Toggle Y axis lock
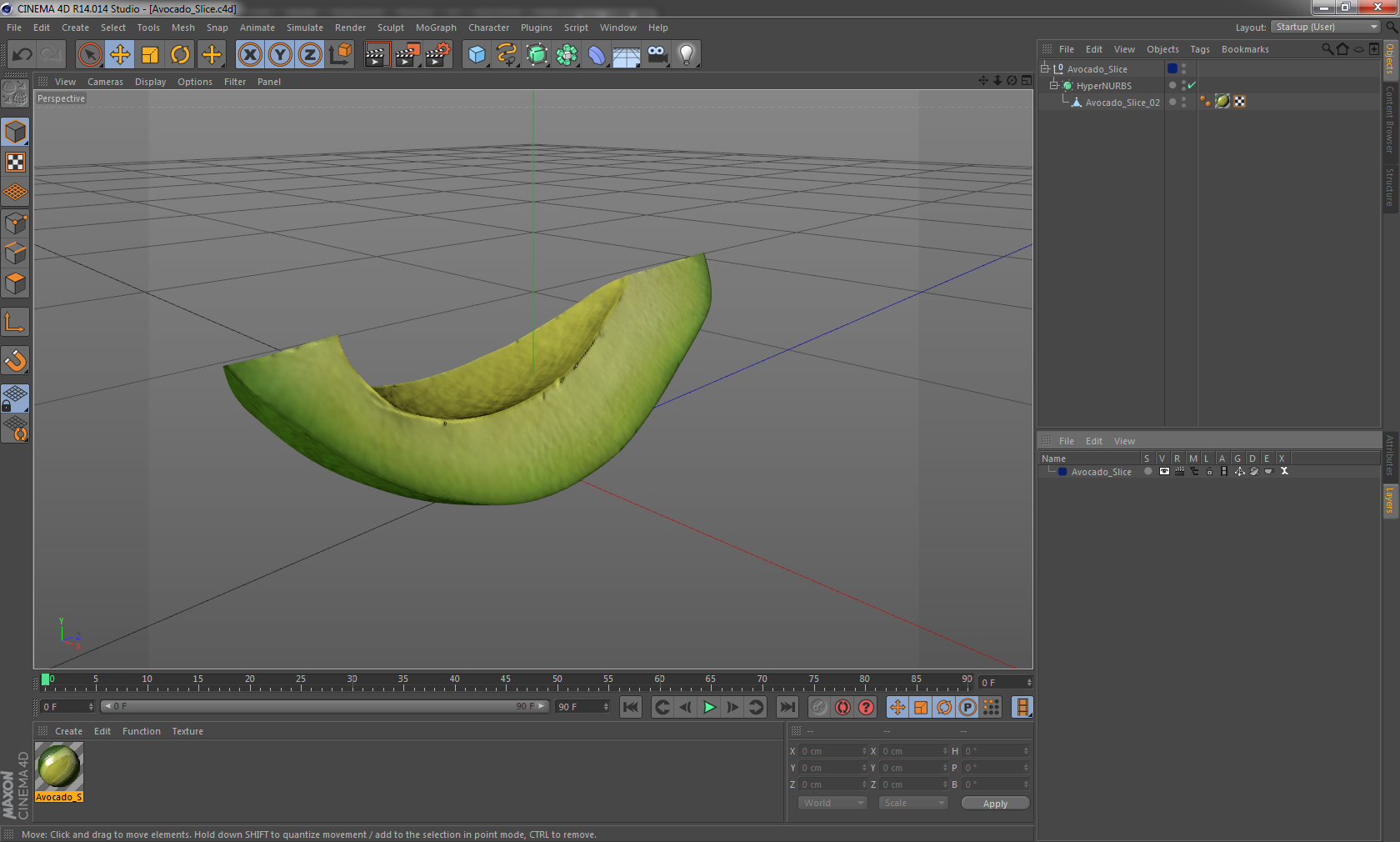Viewport: 1400px width, 842px height. [x=280, y=55]
